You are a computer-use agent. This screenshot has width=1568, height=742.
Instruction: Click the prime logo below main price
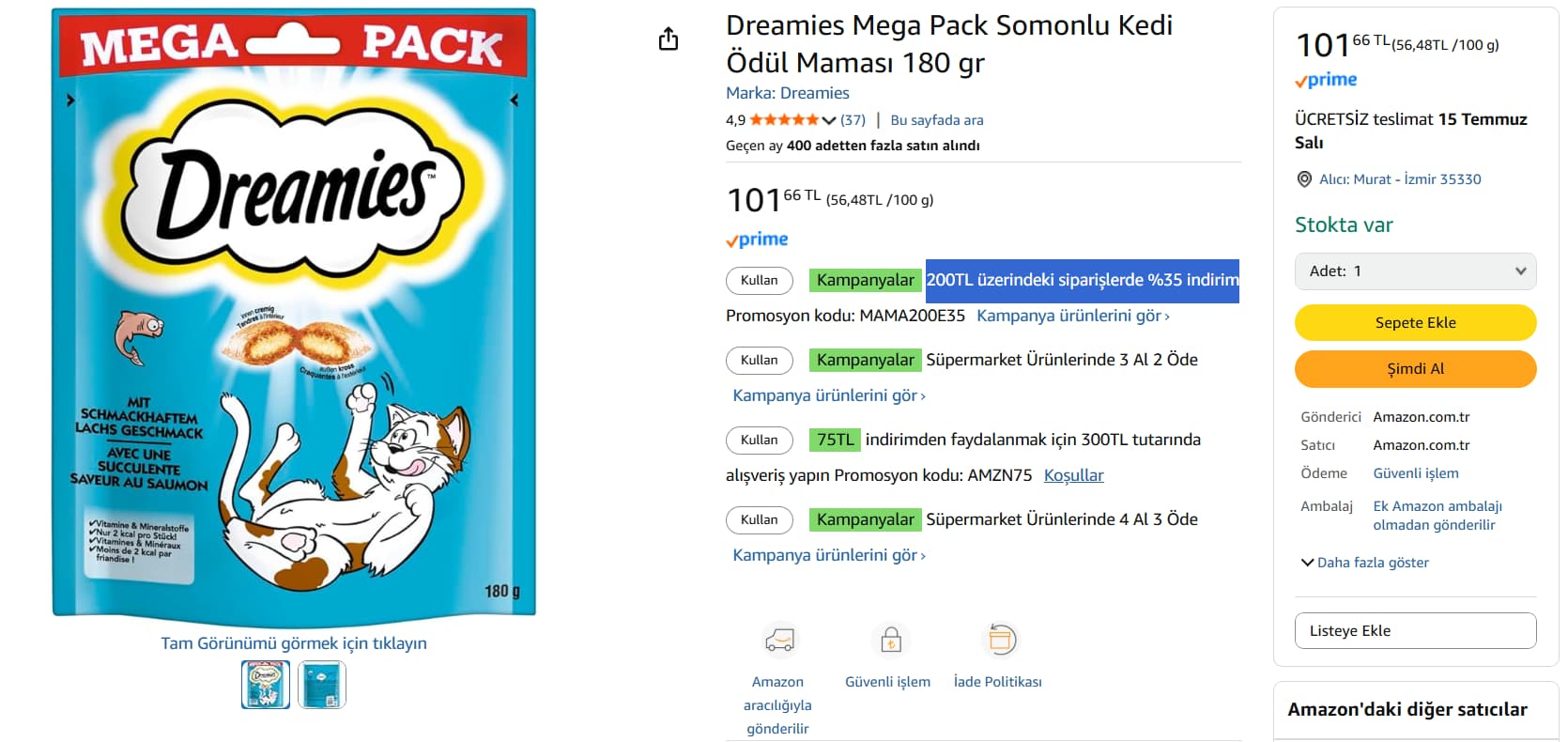point(757,240)
